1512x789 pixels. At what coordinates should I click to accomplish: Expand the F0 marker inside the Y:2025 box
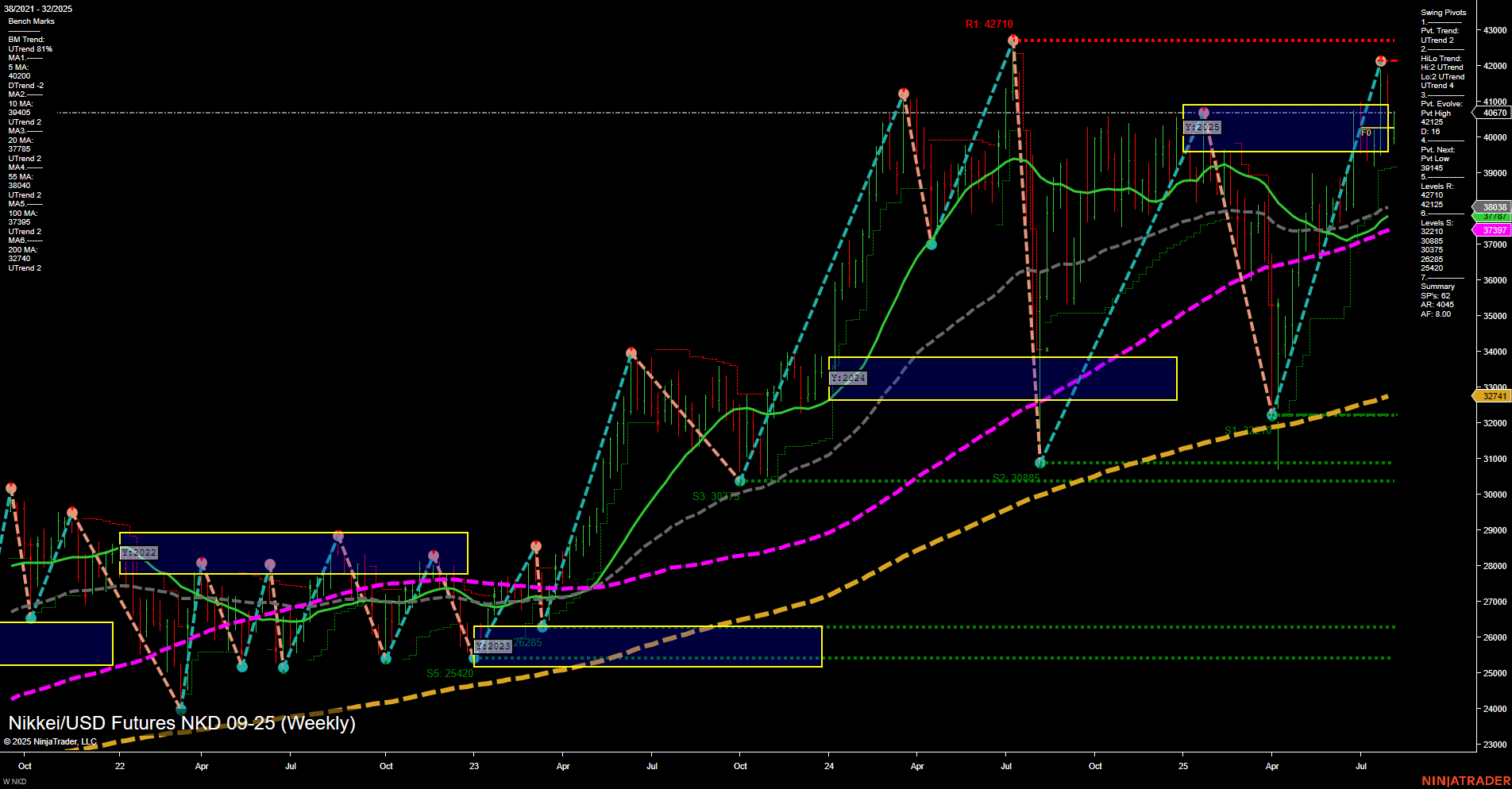(x=1366, y=133)
